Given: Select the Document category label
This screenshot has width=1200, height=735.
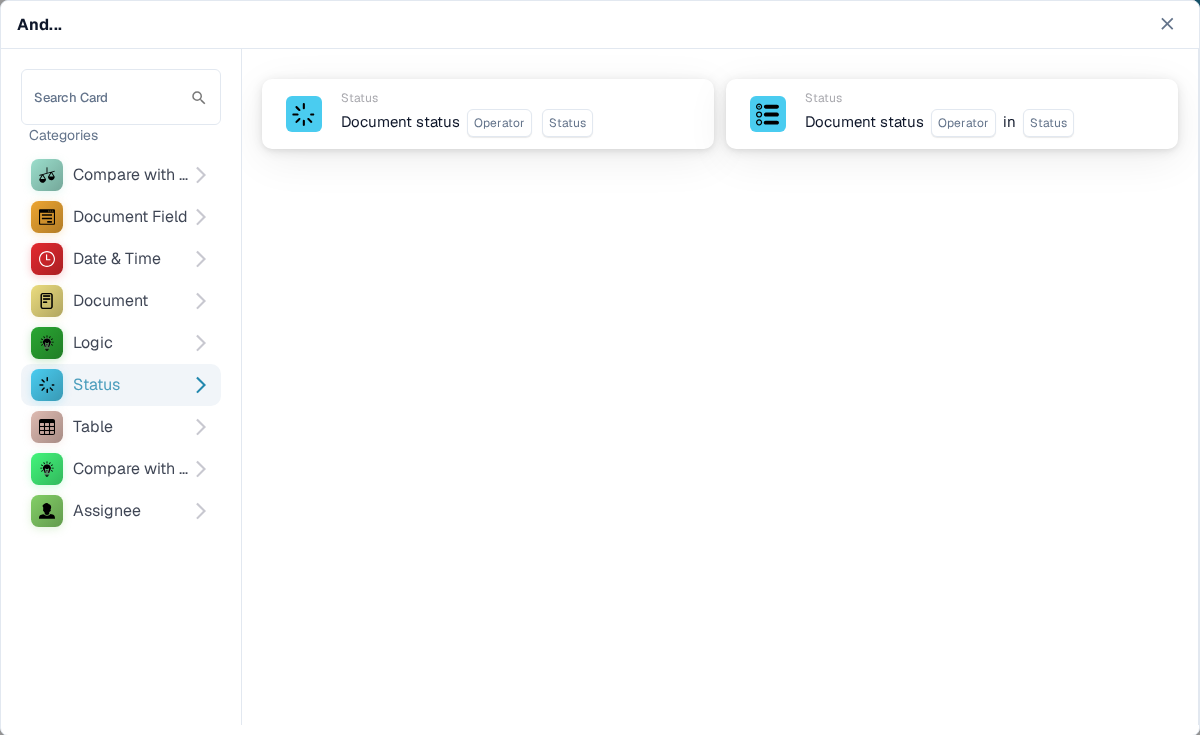Looking at the screenshot, I should tap(110, 301).
